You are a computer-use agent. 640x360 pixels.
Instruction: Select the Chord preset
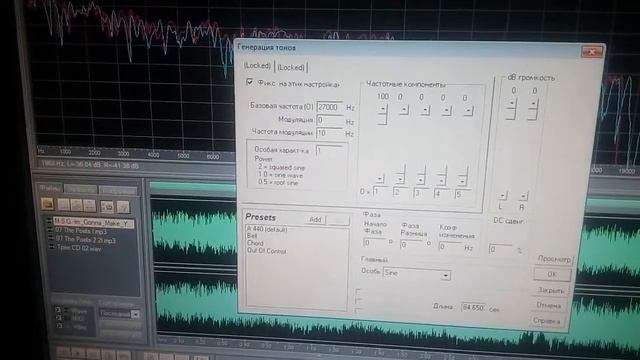tap(255, 243)
